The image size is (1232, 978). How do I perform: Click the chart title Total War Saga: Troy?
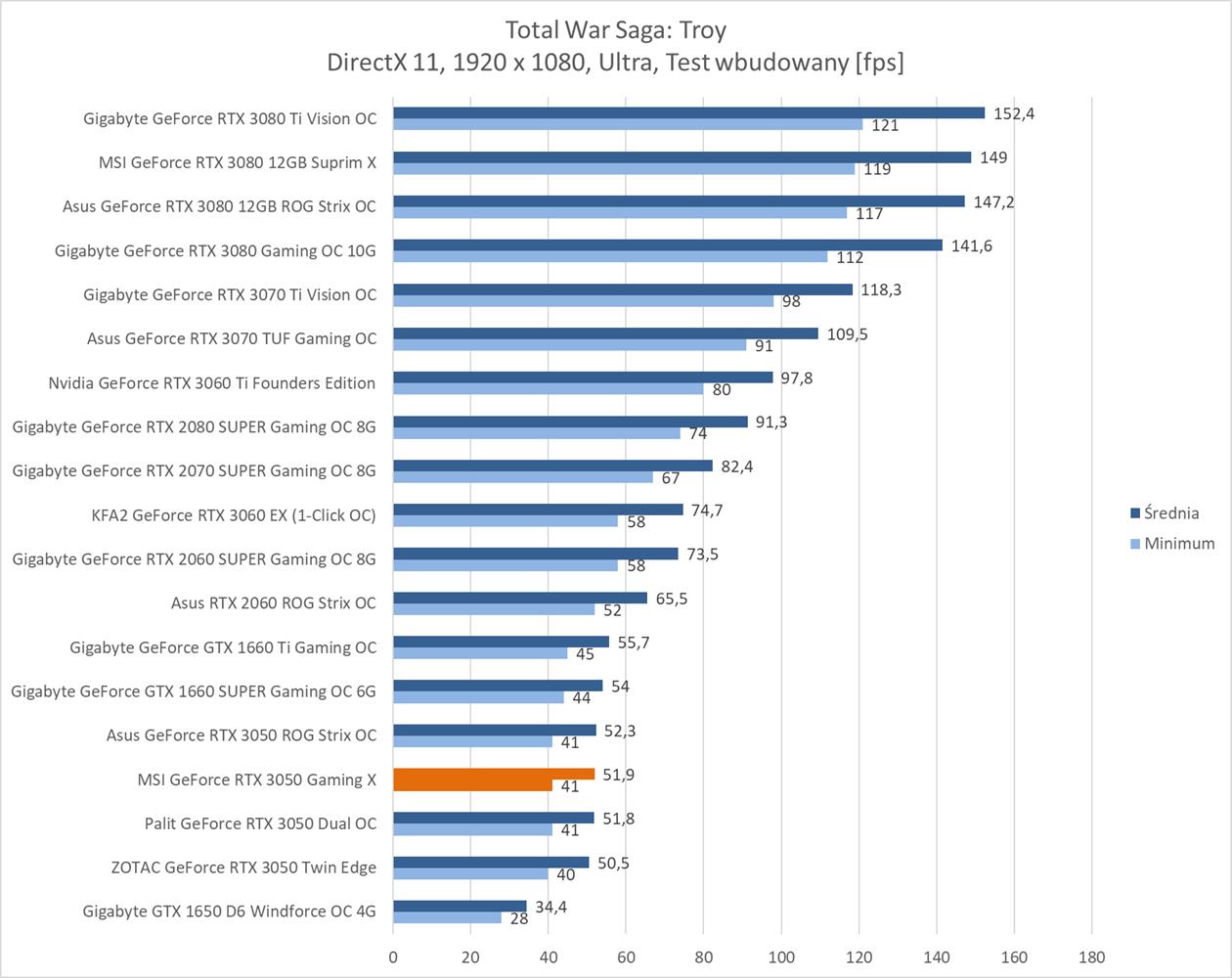tap(615, 30)
